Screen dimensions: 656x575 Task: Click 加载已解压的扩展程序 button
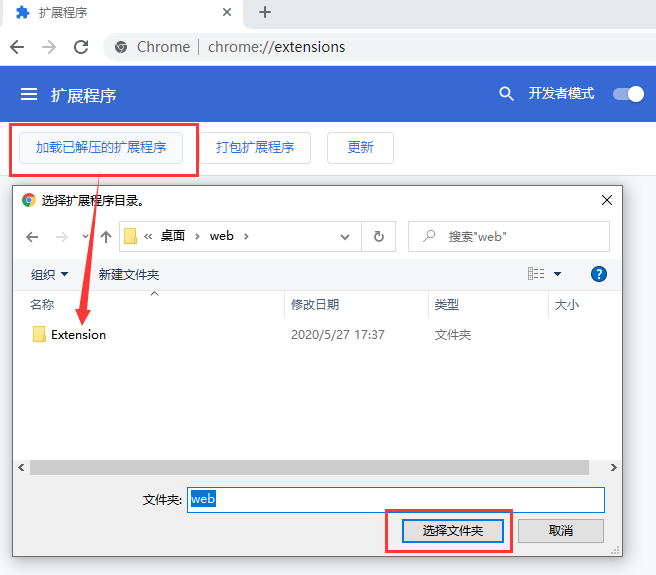pos(101,148)
